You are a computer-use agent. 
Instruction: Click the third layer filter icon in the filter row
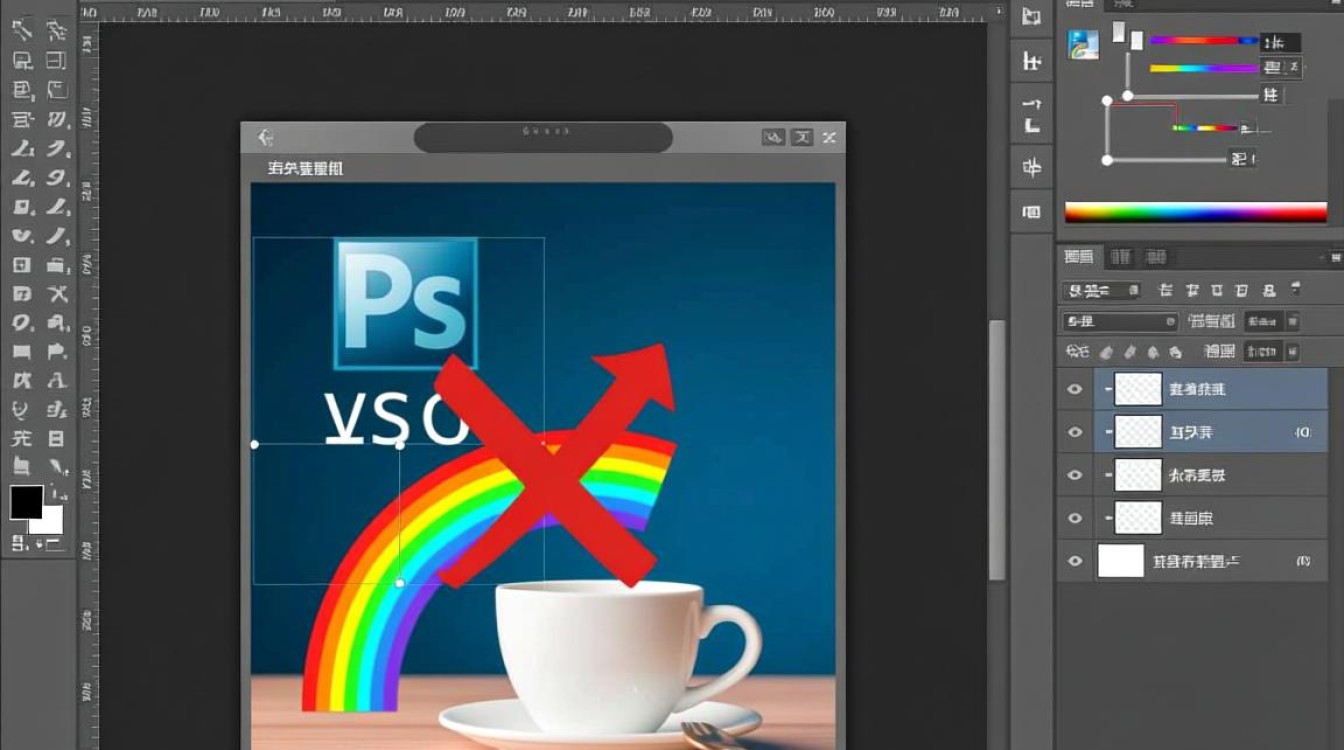tap(1217, 291)
